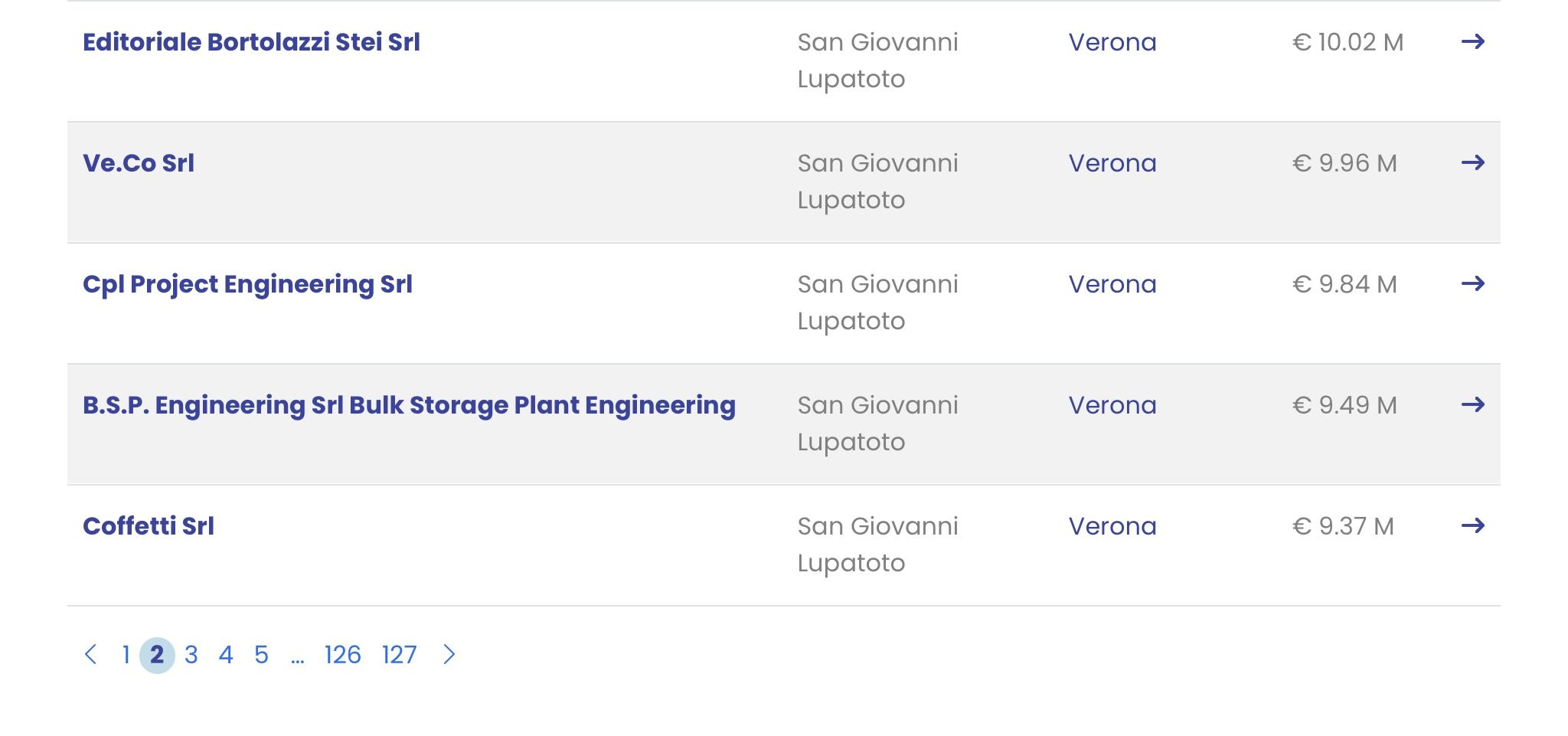
Task: Navigate to page 3
Action: pyautogui.click(x=191, y=655)
